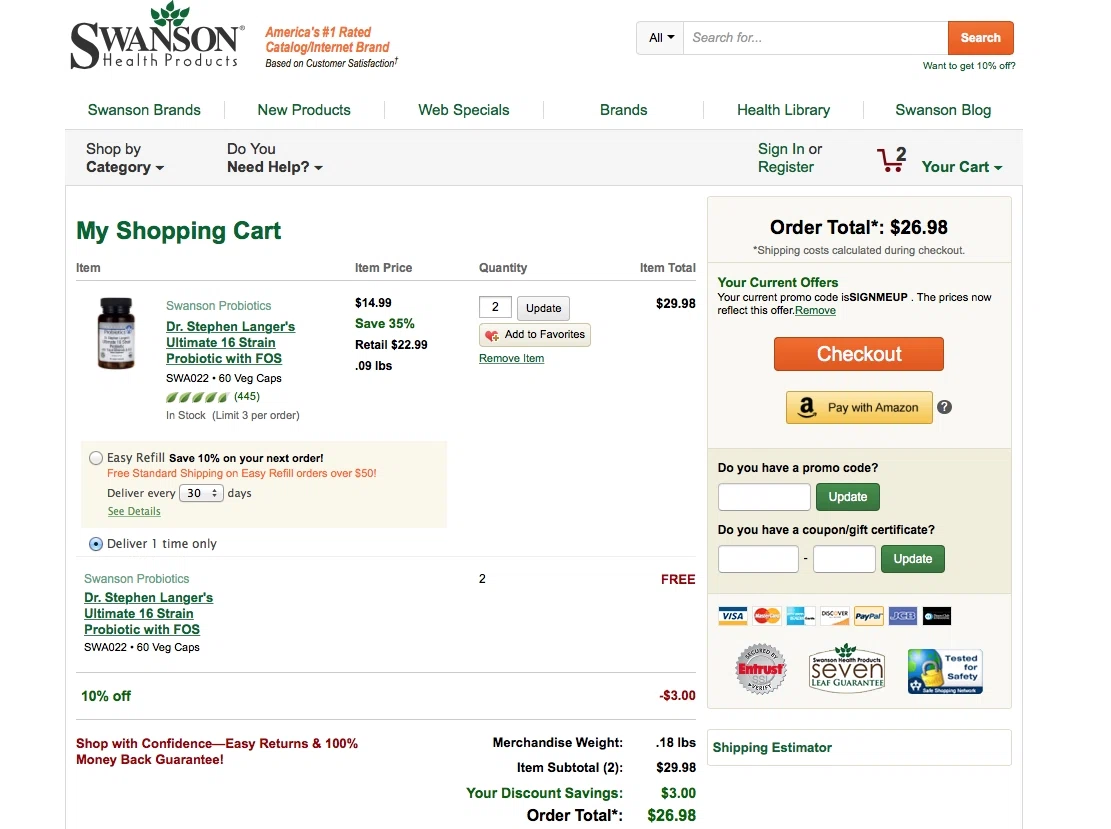The width and height of the screenshot is (1111, 829).
Task: Click the Swanson Probiotics brand link above the bottle
Action: 218,305
